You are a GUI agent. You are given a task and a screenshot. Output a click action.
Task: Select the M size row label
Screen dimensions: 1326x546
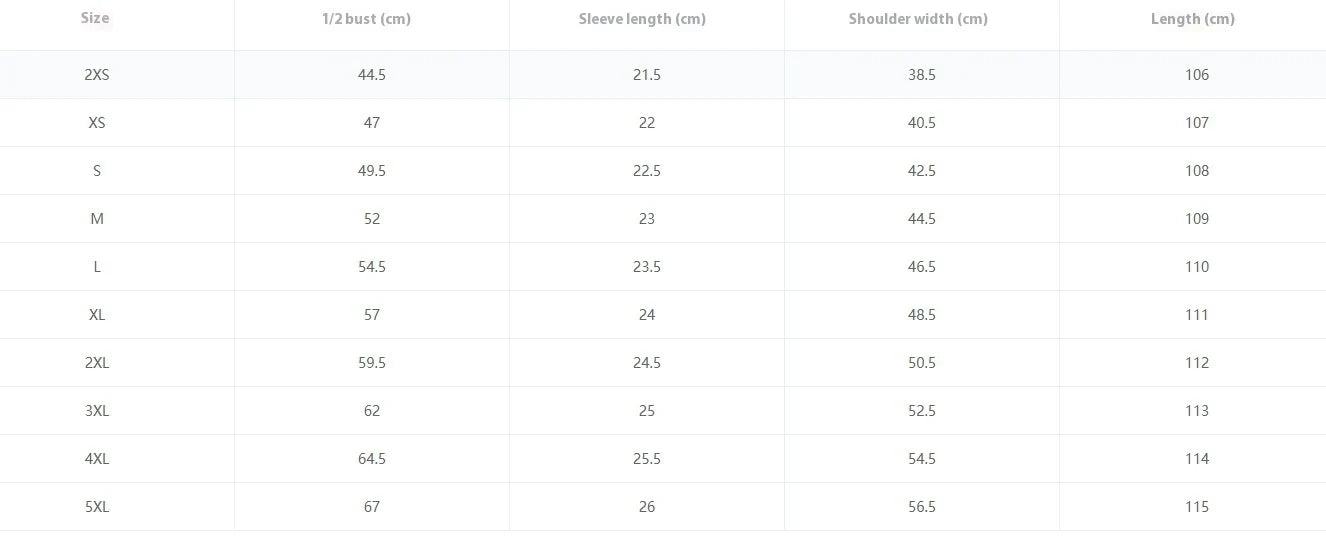point(97,219)
